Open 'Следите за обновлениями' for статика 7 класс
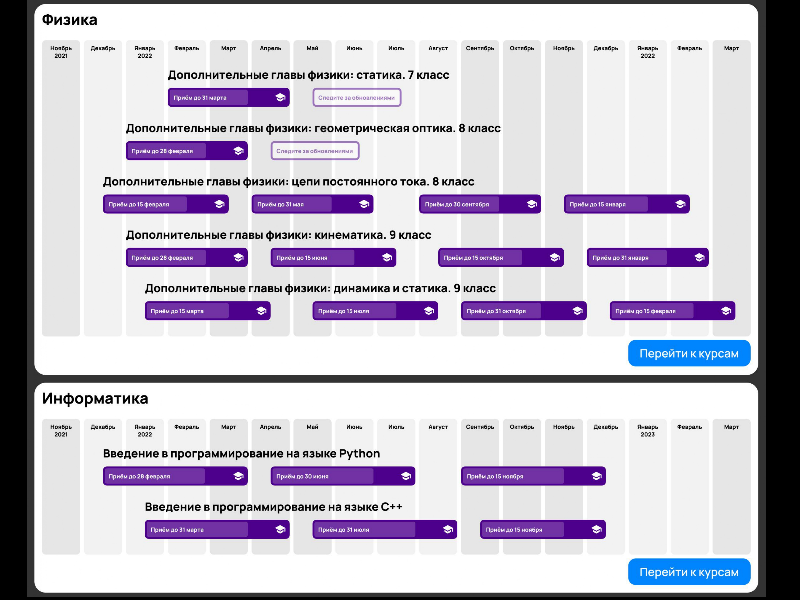This screenshot has height=600, width=800. click(357, 97)
